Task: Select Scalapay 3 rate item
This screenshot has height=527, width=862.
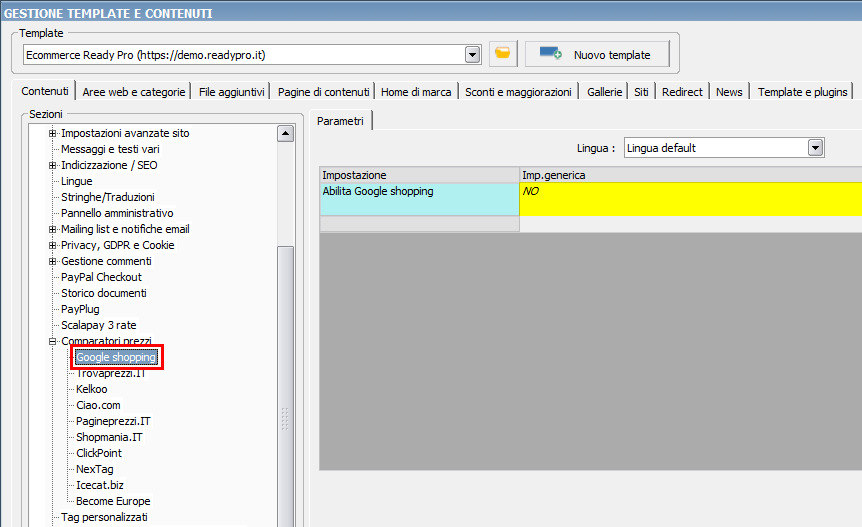Action: coord(98,325)
